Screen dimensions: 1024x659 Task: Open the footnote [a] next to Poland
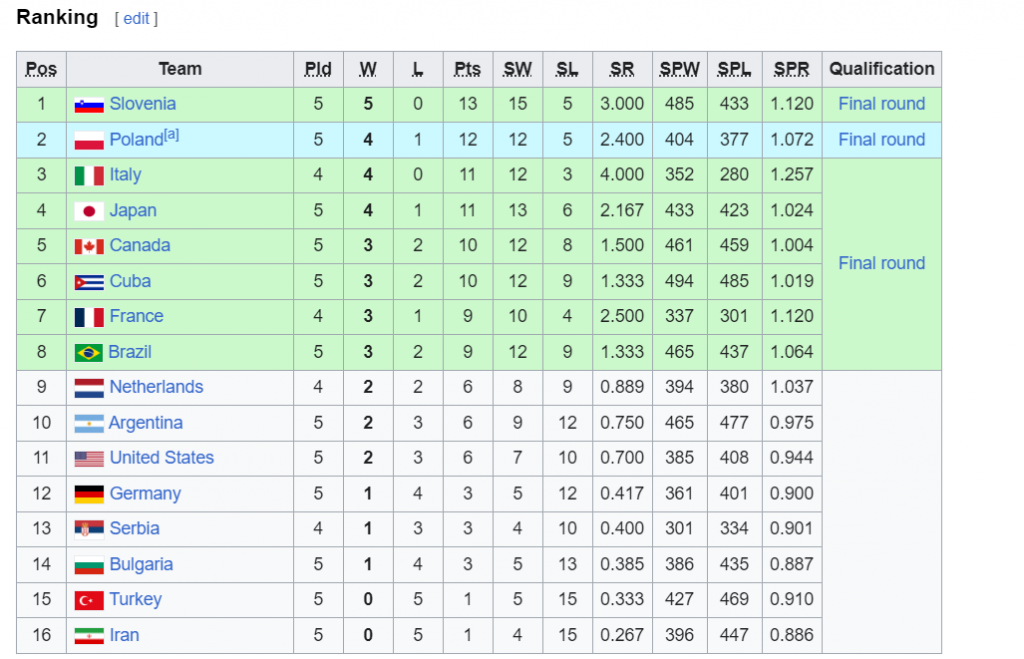click(171, 135)
